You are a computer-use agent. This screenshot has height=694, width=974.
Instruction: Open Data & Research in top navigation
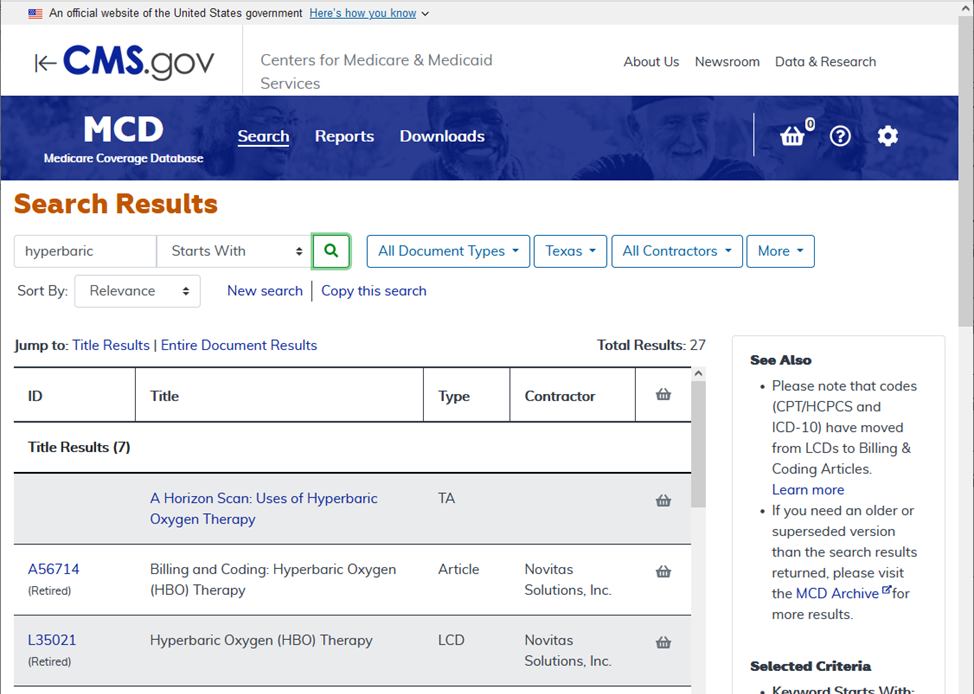pos(825,62)
